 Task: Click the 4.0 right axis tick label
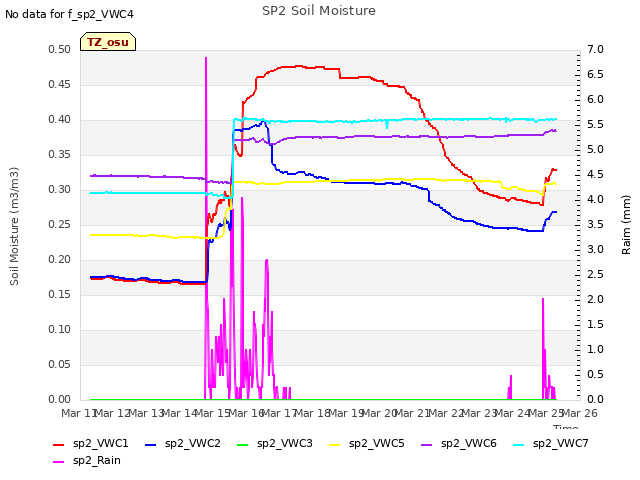[595, 200]
